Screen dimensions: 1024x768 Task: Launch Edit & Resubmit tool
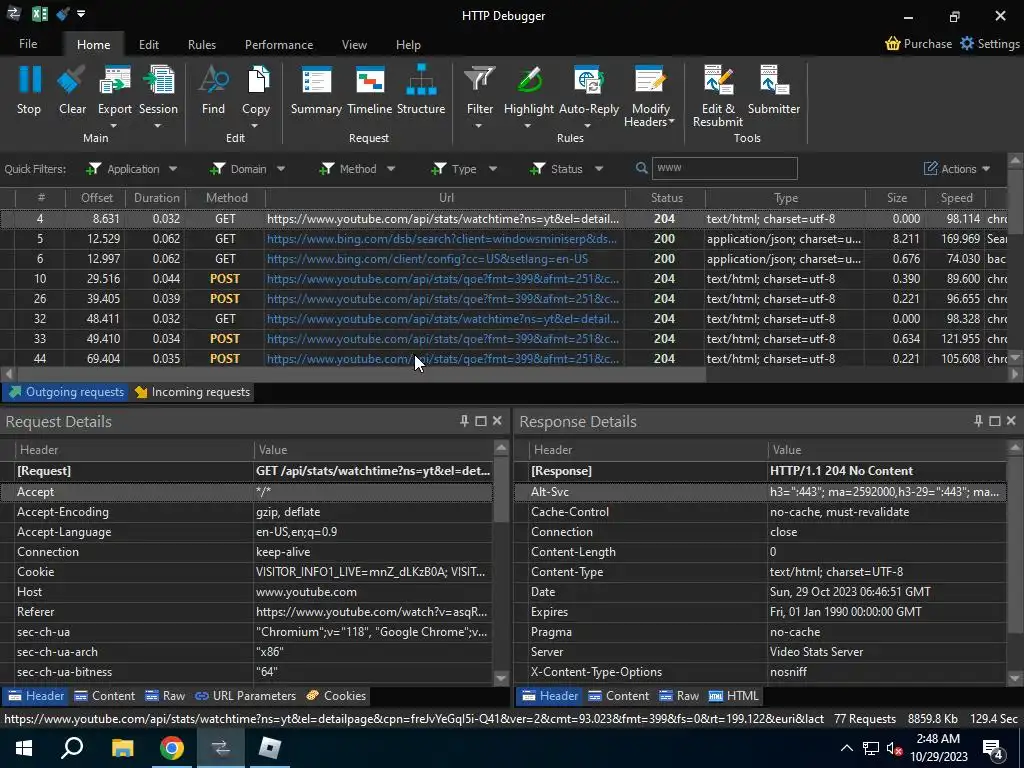[718, 95]
